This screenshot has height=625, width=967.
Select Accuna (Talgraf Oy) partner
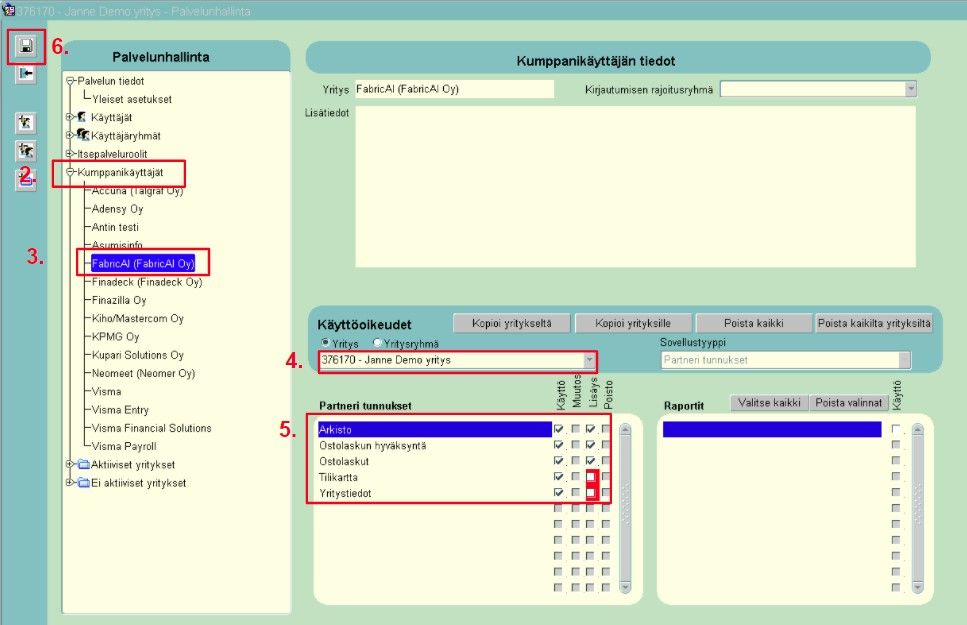click(137, 191)
